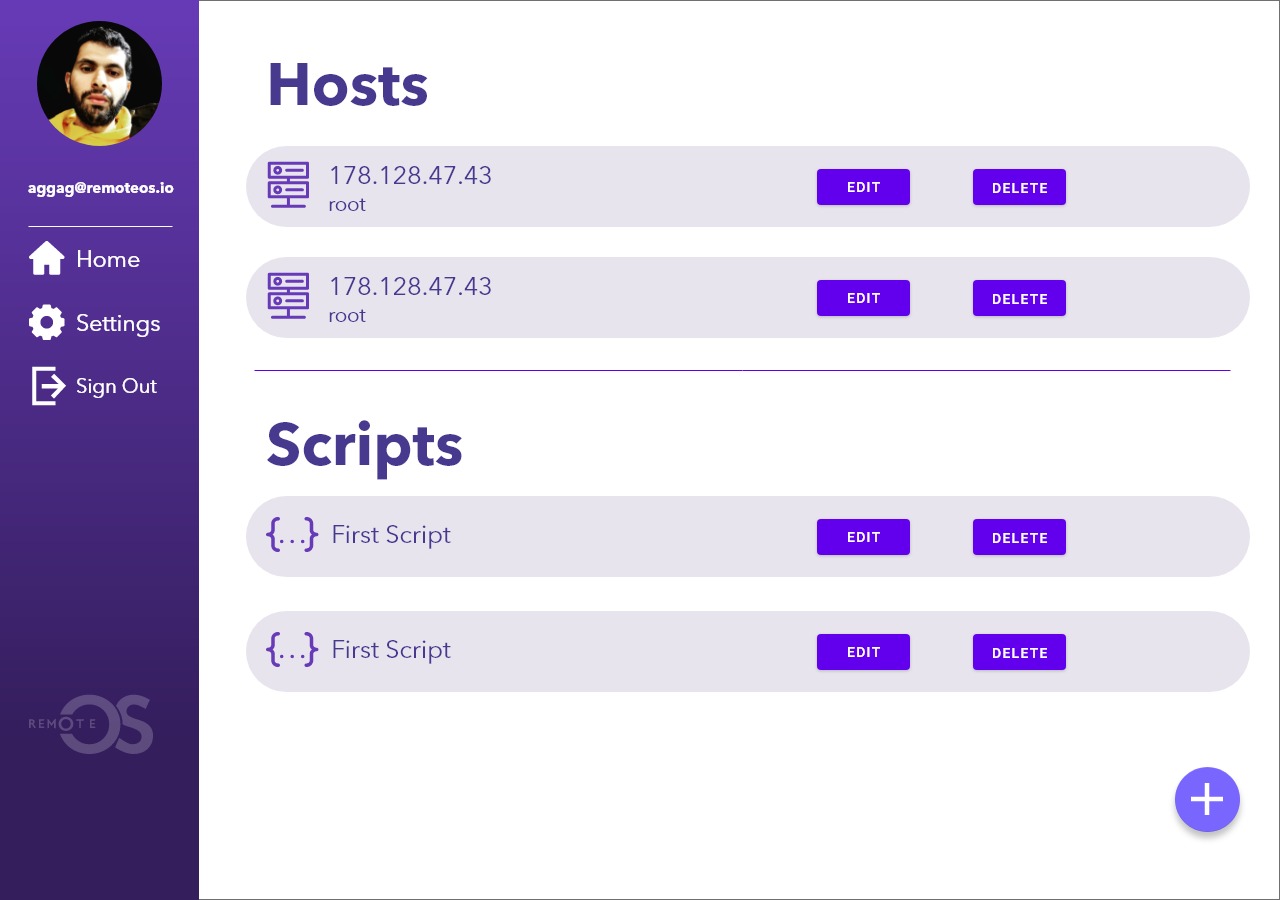Go to the Home menu label
Image resolution: width=1280 pixels, height=900 pixels.
(108, 260)
